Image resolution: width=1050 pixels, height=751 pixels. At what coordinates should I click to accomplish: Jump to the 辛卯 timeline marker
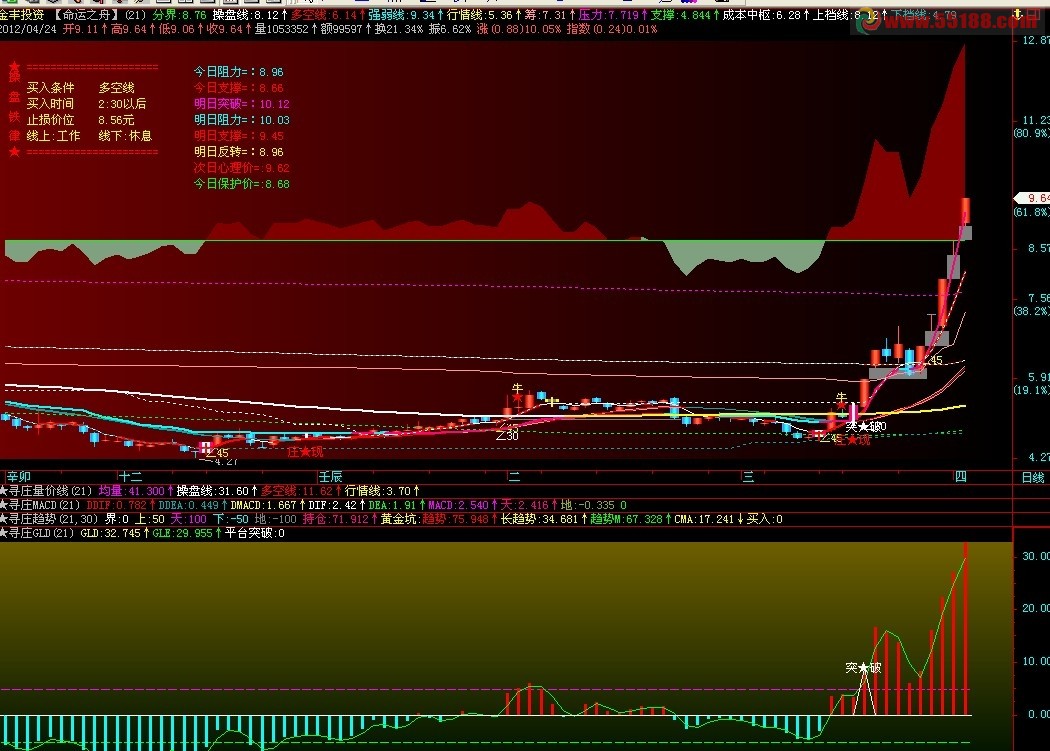click(x=19, y=477)
